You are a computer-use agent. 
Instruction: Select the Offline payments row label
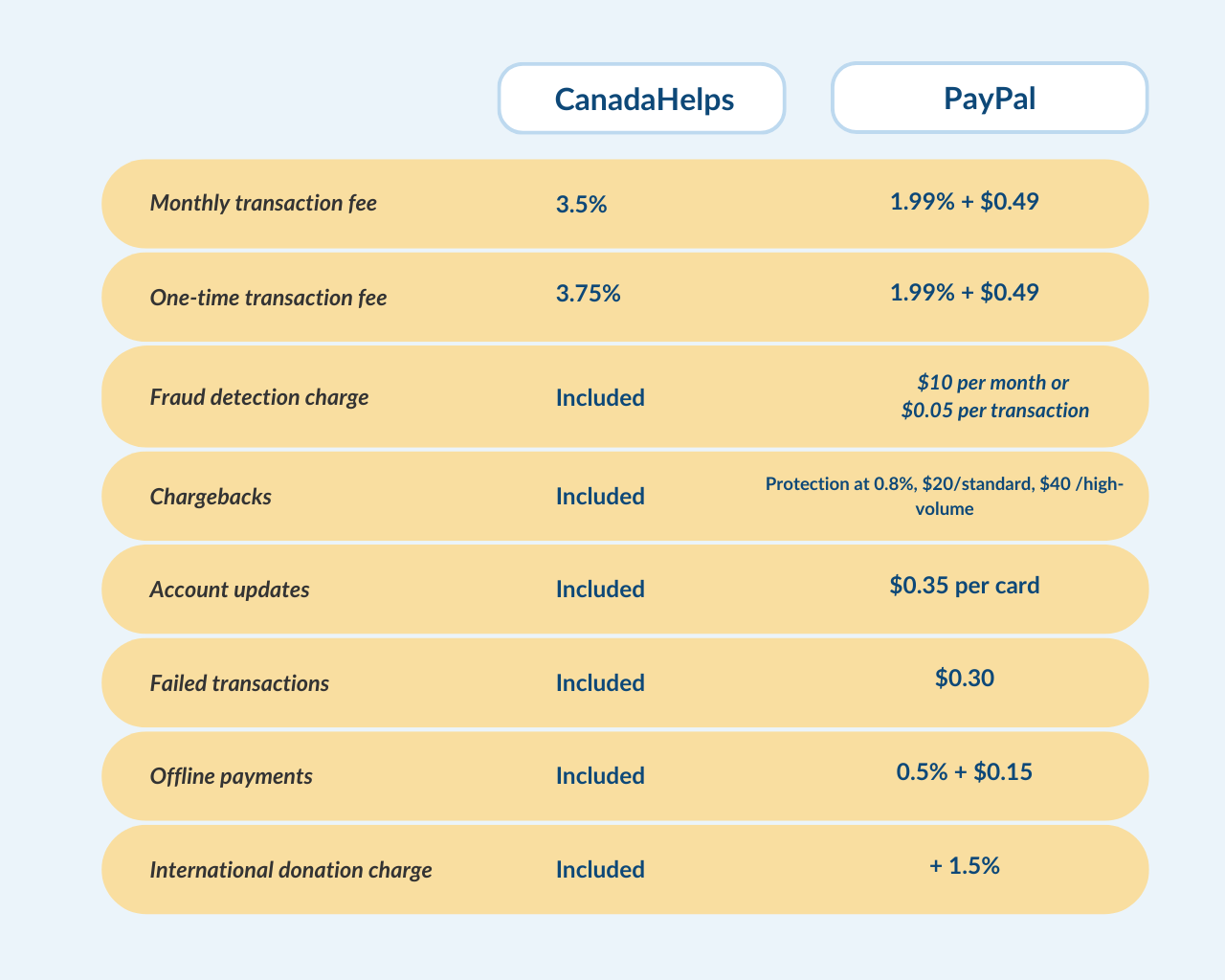pos(232,776)
